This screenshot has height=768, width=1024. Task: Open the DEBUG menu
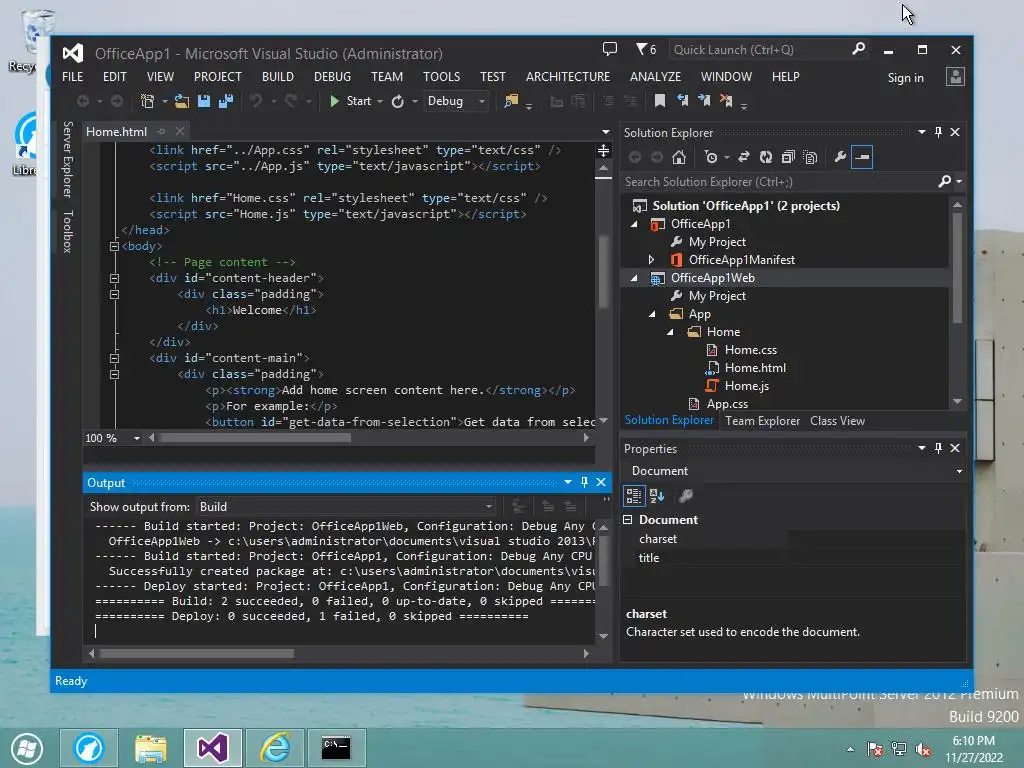(332, 77)
